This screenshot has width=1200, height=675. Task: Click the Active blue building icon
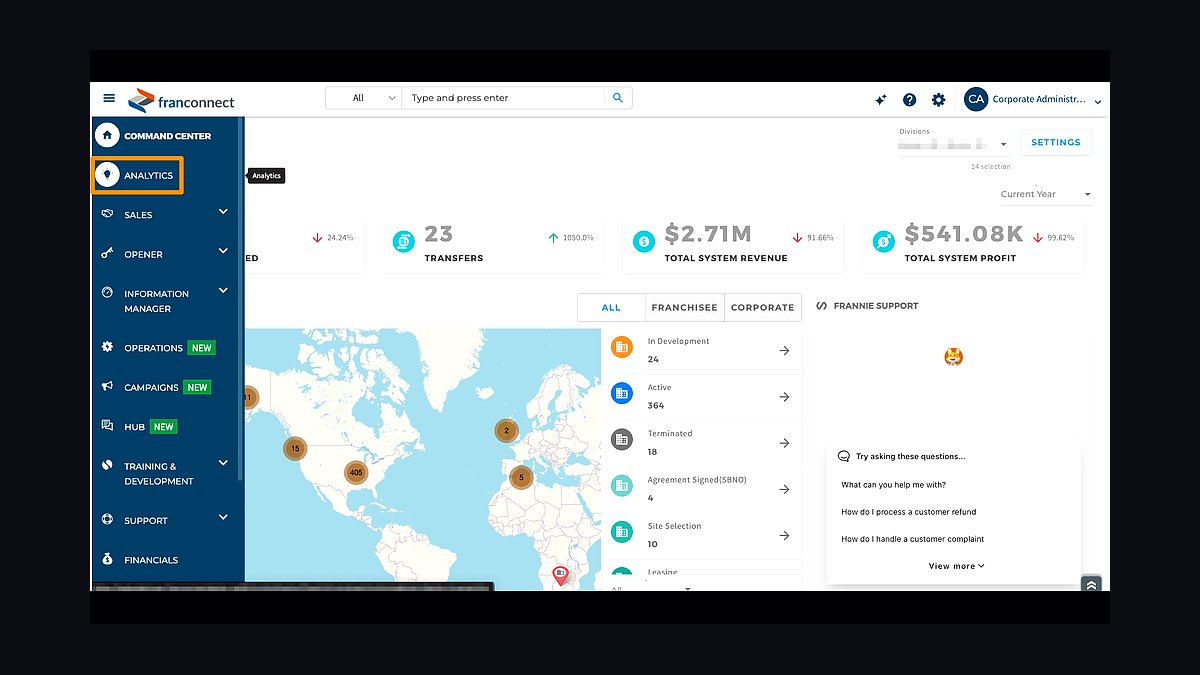click(x=622, y=393)
